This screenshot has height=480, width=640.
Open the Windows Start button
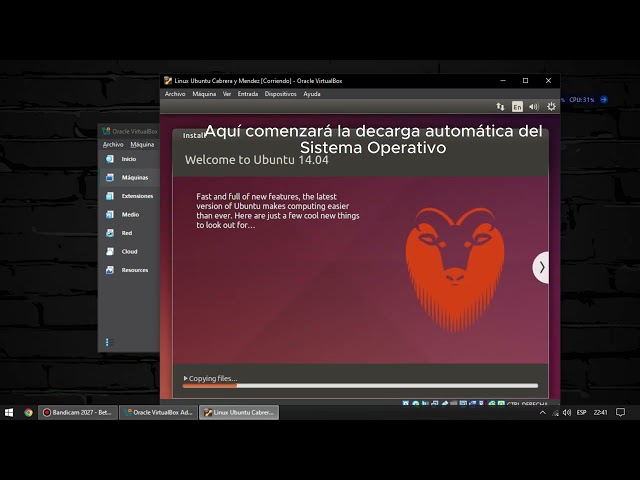[x=9, y=413]
